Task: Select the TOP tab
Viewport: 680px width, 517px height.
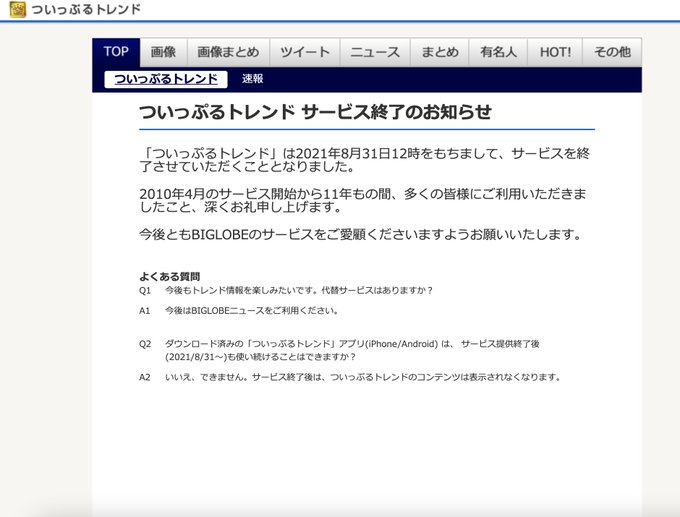Action: pyautogui.click(x=116, y=52)
